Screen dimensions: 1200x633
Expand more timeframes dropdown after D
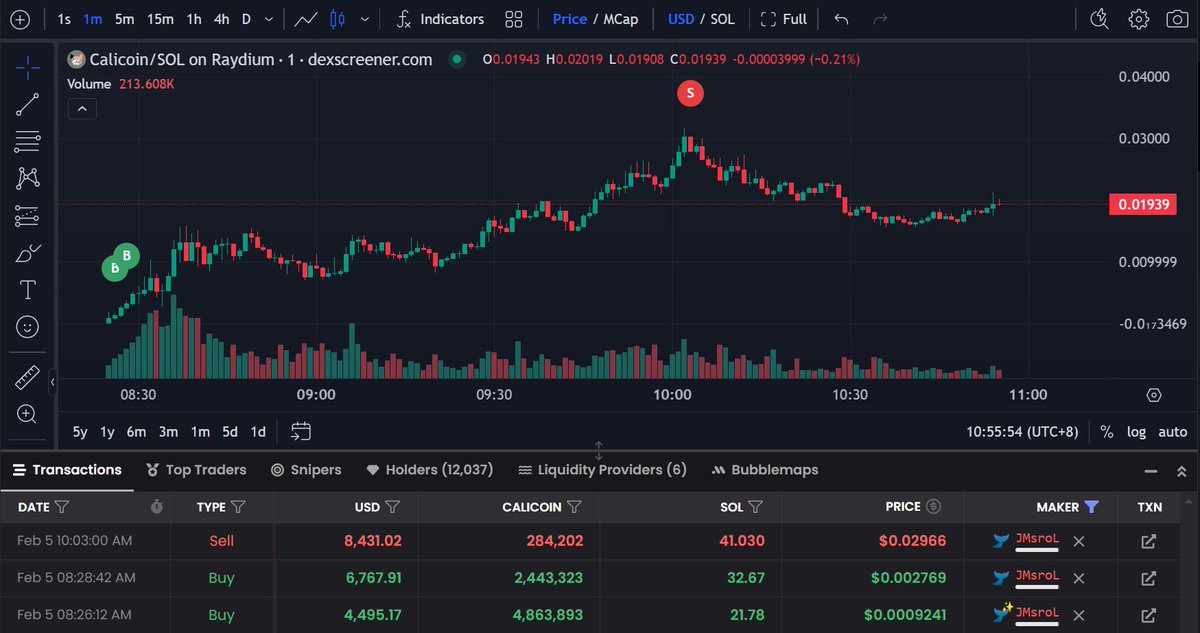coord(269,19)
